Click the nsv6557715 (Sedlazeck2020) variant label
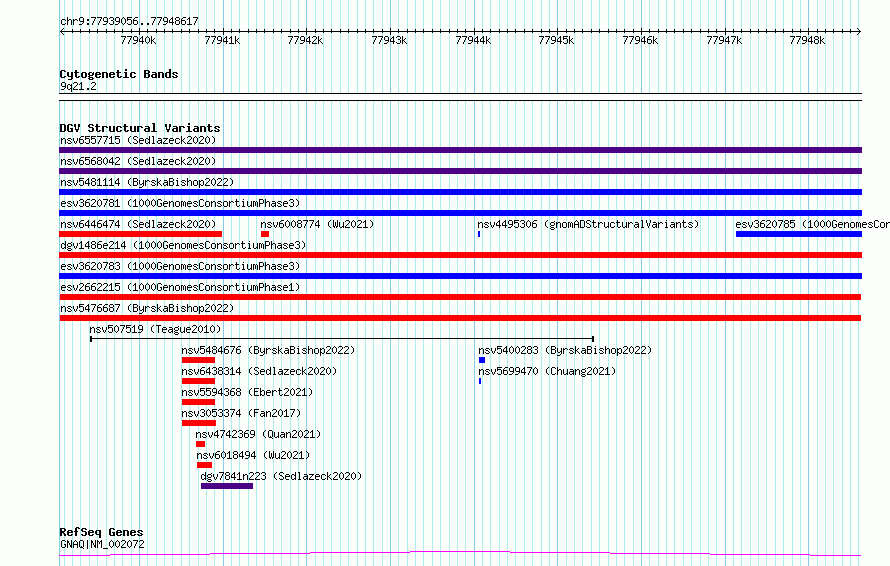 pyautogui.click(x=138, y=140)
